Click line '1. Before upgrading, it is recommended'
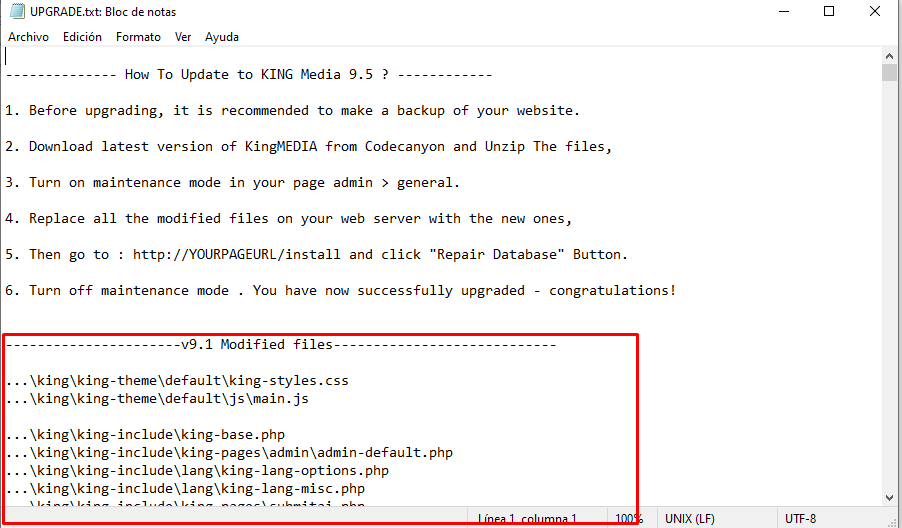Screen dimensions: 902x528 coord(292,110)
